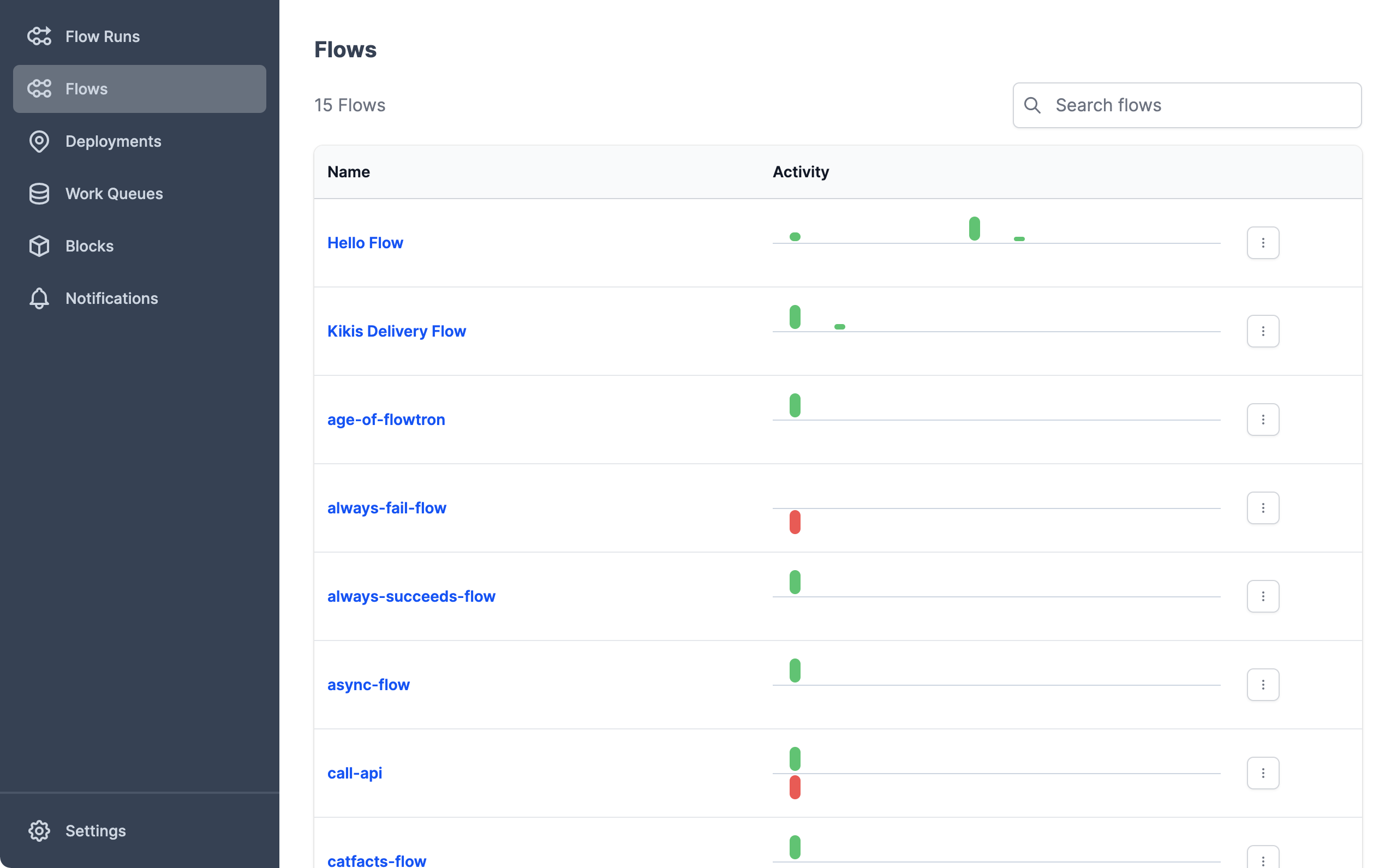Open options menu for always-fail-flow
The height and width of the screenshot is (868, 1397).
coord(1263,508)
